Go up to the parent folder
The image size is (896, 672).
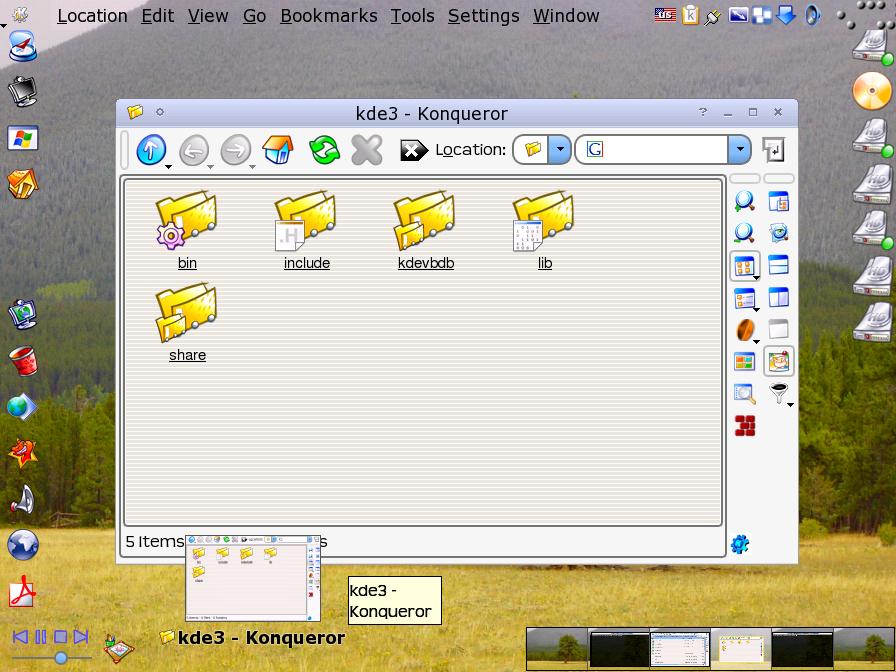[151, 150]
